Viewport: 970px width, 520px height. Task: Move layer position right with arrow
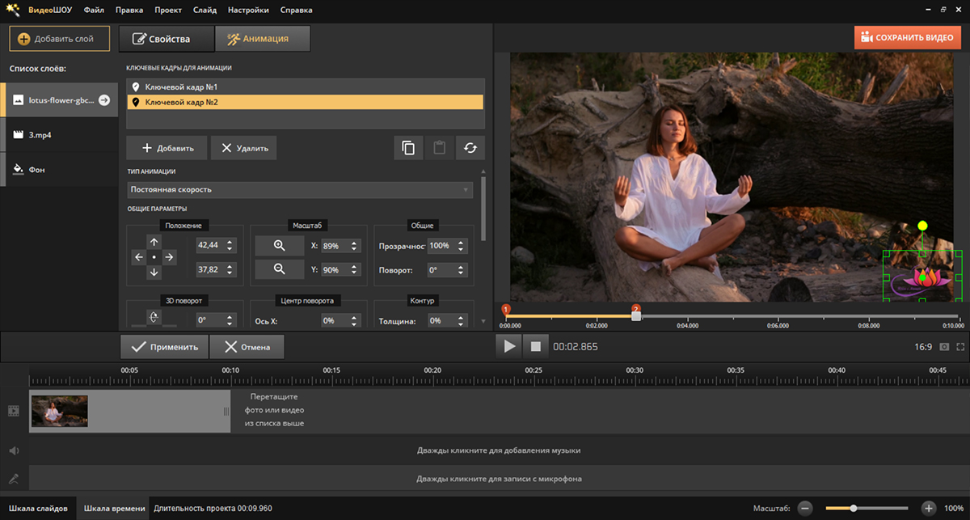(169, 257)
